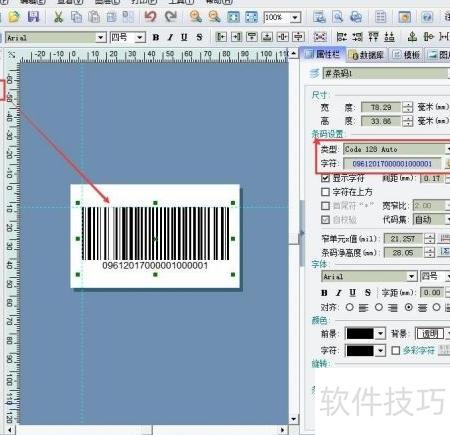Viewport: 450px width, 435px height.
Task: Click the #条码1 object name field
Action: (x=386, y=73)
